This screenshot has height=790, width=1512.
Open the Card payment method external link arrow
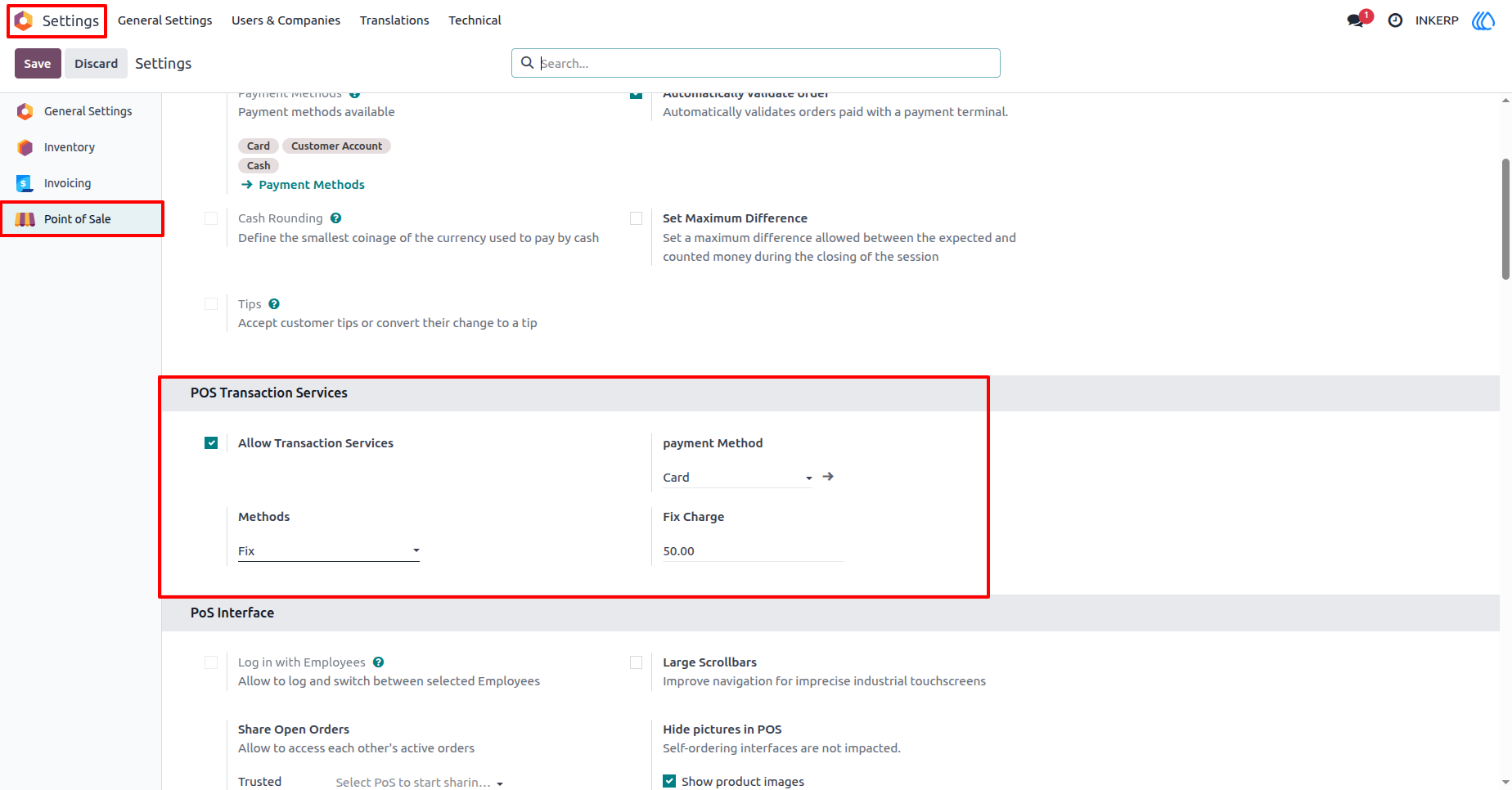tap(828, 477)
